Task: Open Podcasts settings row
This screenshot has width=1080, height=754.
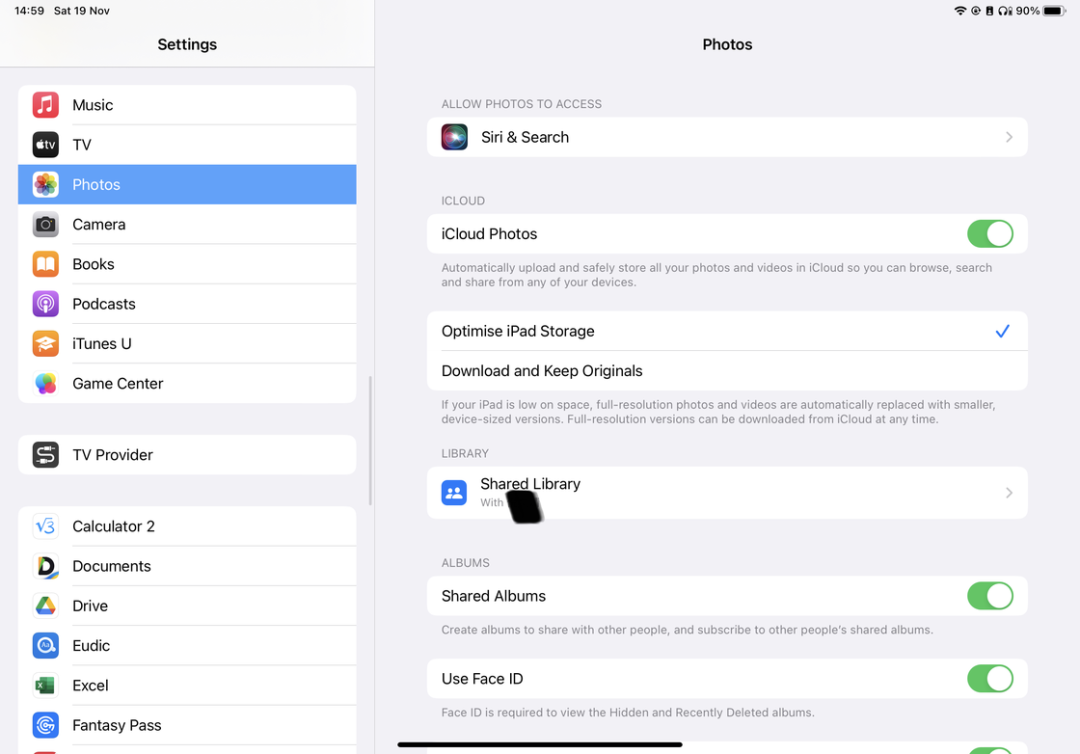Action: 187,304
